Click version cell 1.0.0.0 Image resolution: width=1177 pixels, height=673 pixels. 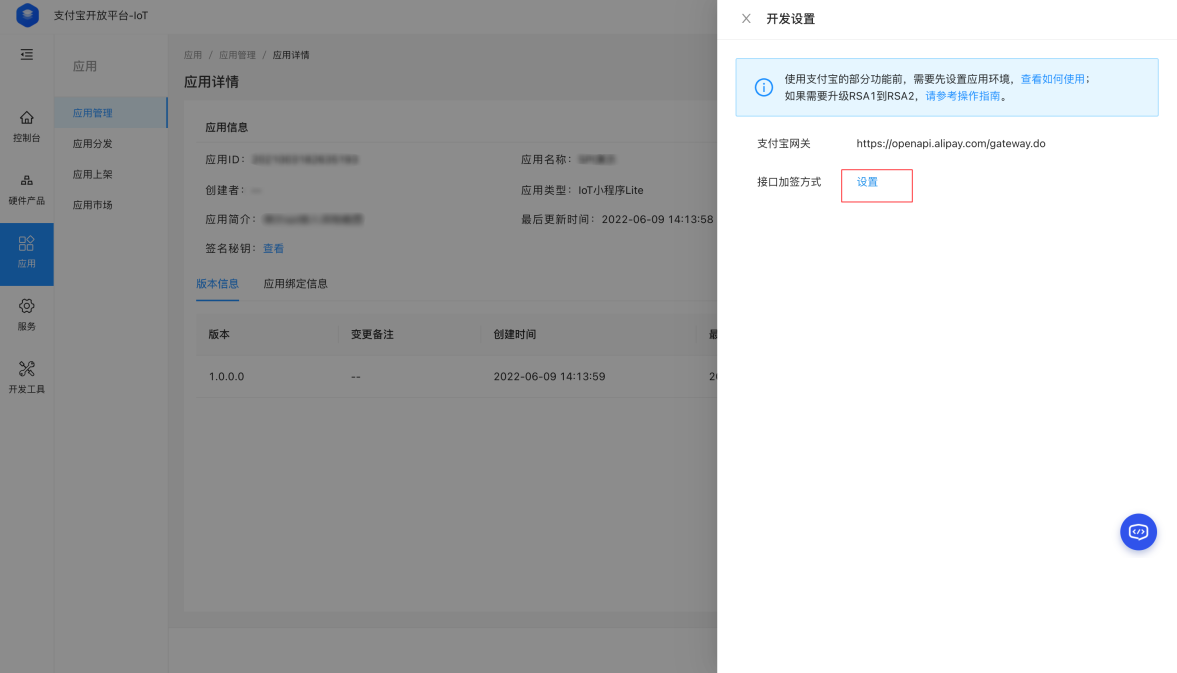pos(227,377)
